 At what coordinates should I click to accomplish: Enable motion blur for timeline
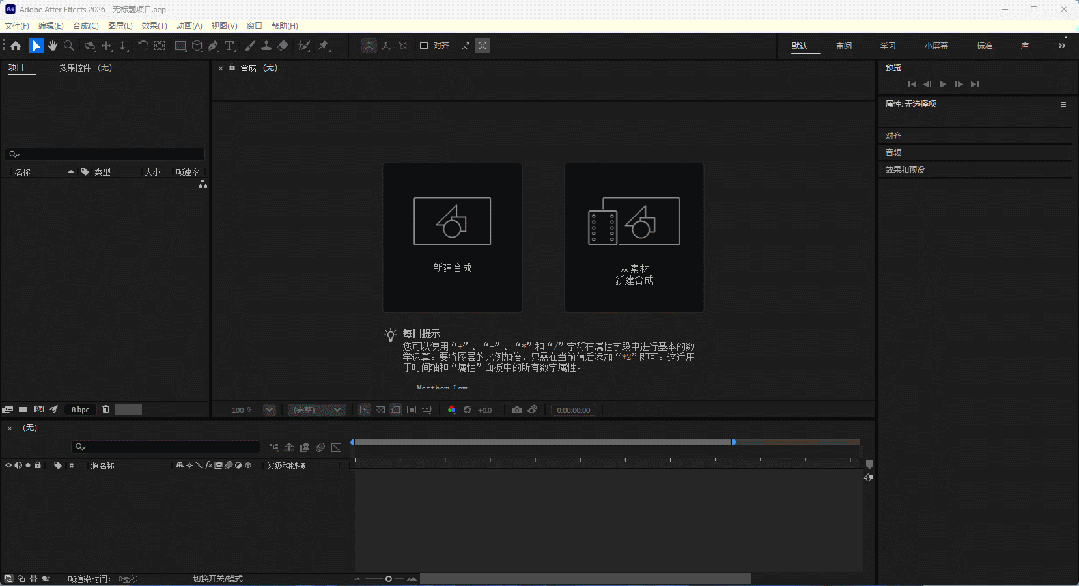pyautogui.click(x=321, y=447)
